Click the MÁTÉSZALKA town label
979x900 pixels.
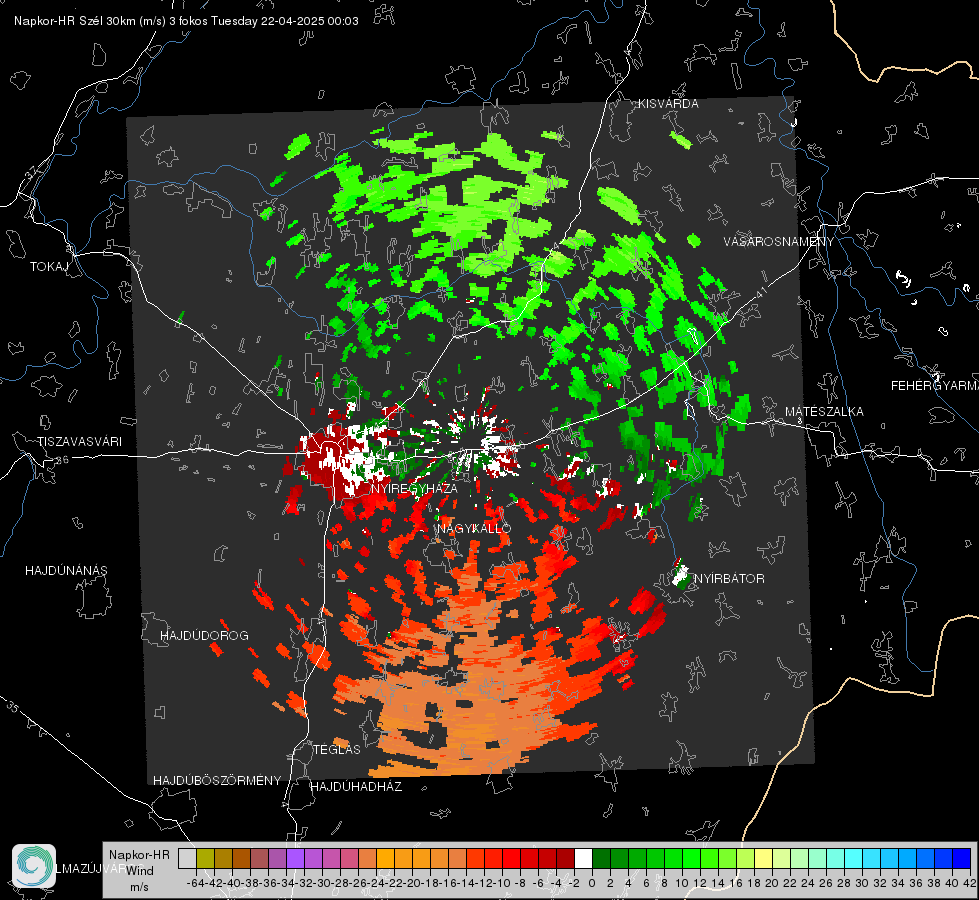pos(824,412)
